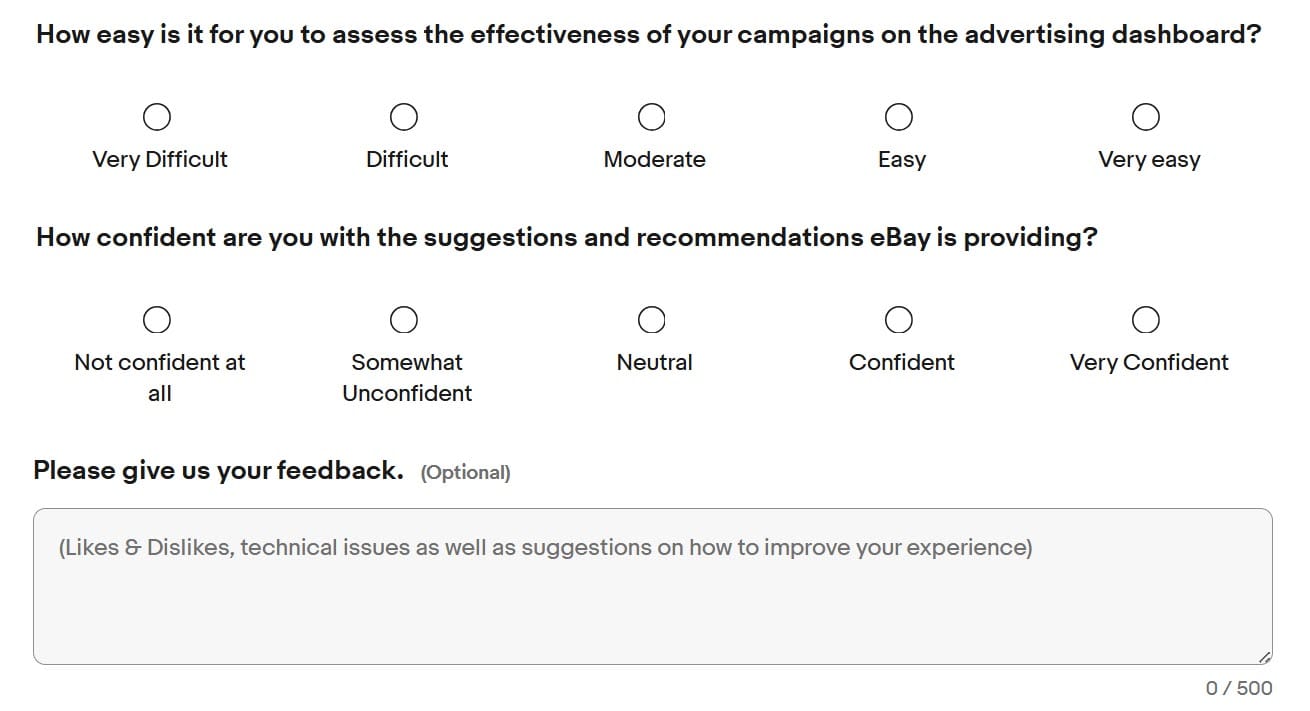This screenshot has height=711, width=1310.
Task: Click the Neutral label text
Action: tap(654, 362)
